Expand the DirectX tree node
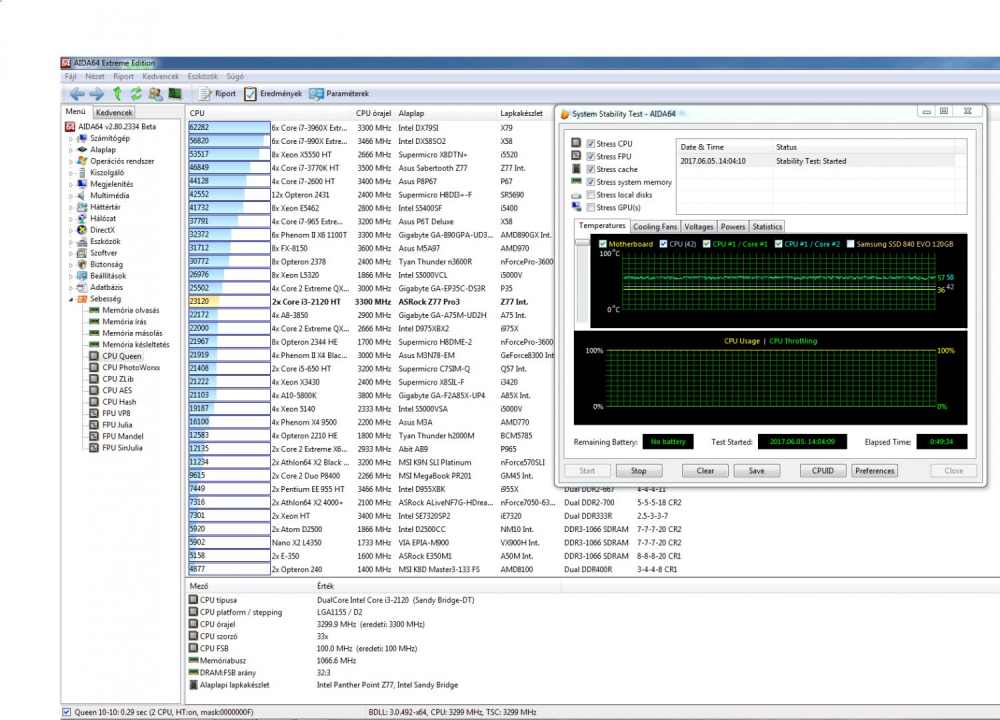The width and height of the screenshot is (1000, 720). [x=71, y=230]
